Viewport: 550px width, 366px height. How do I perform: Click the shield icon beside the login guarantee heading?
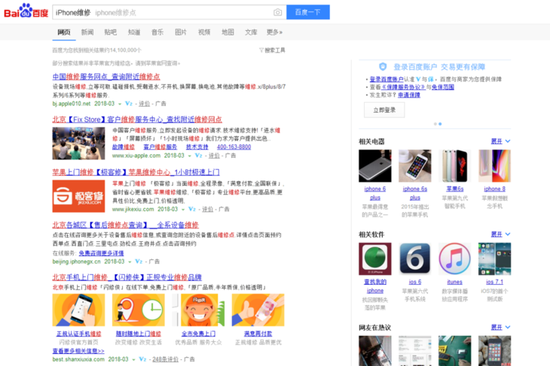click(383, 67)
